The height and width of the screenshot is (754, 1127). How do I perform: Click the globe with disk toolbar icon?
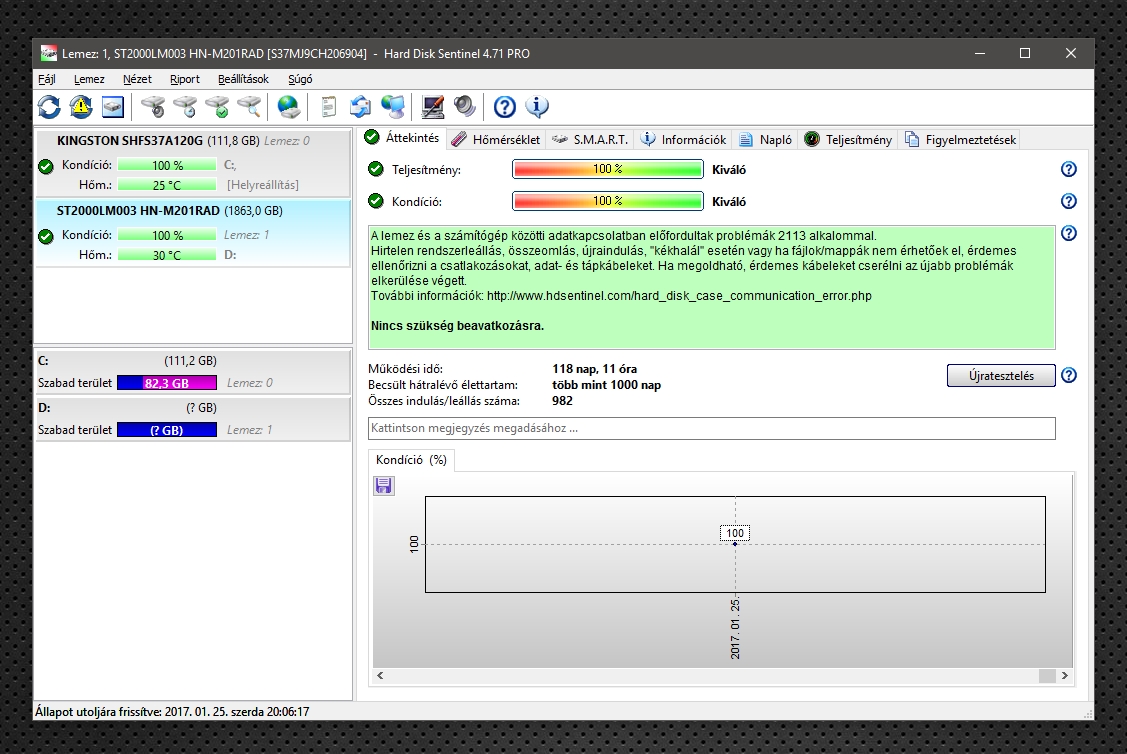[289, 107]
